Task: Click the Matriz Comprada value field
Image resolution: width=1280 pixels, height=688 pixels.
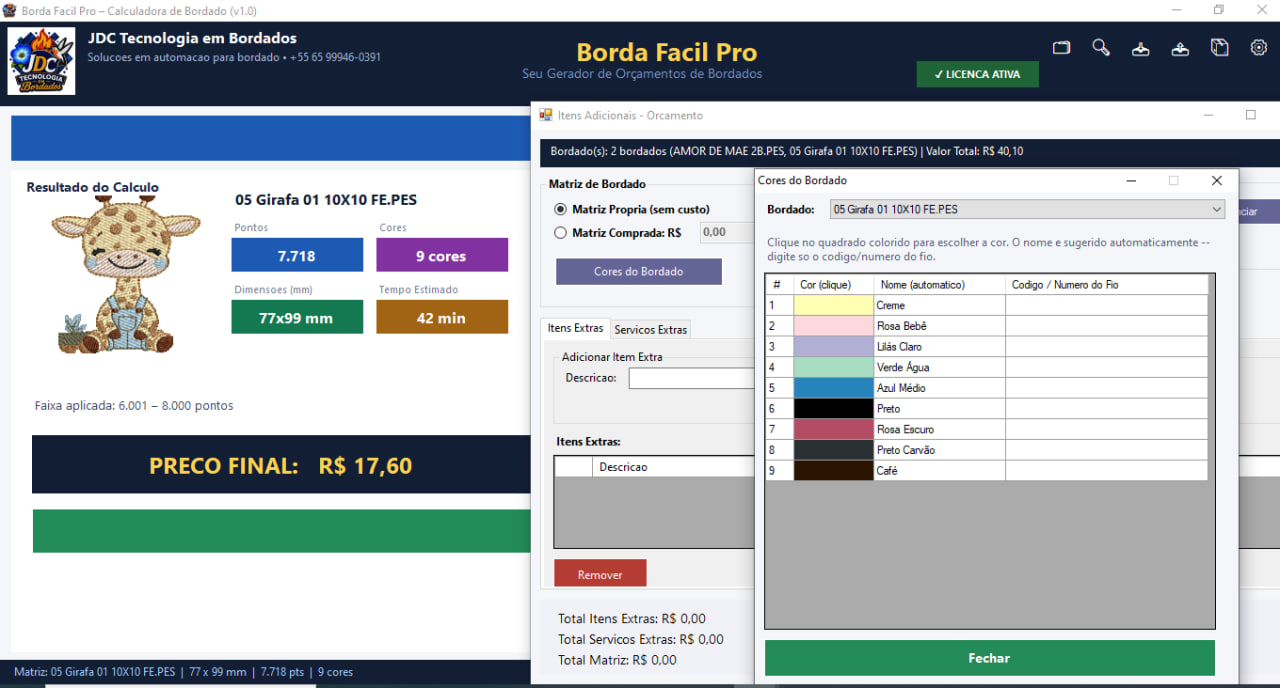Action: pos(726,232)
